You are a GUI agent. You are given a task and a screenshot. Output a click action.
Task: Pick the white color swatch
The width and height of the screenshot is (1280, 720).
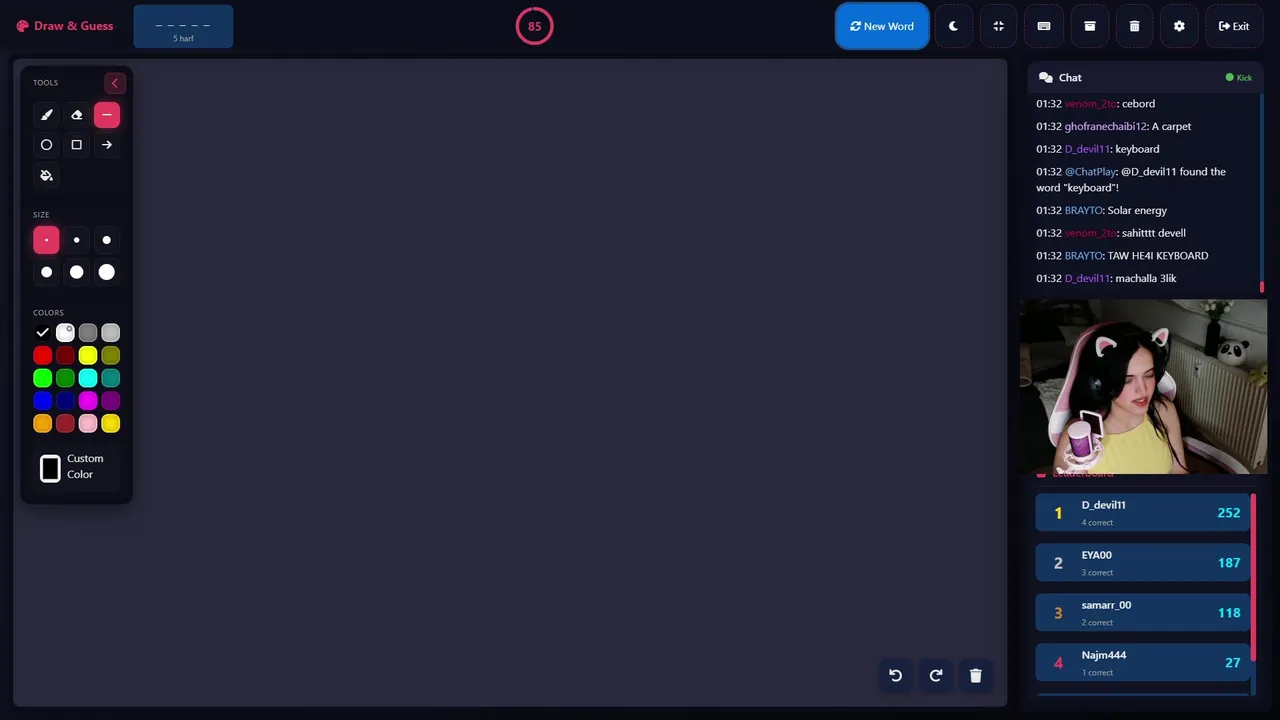click(x=65, y=333)
